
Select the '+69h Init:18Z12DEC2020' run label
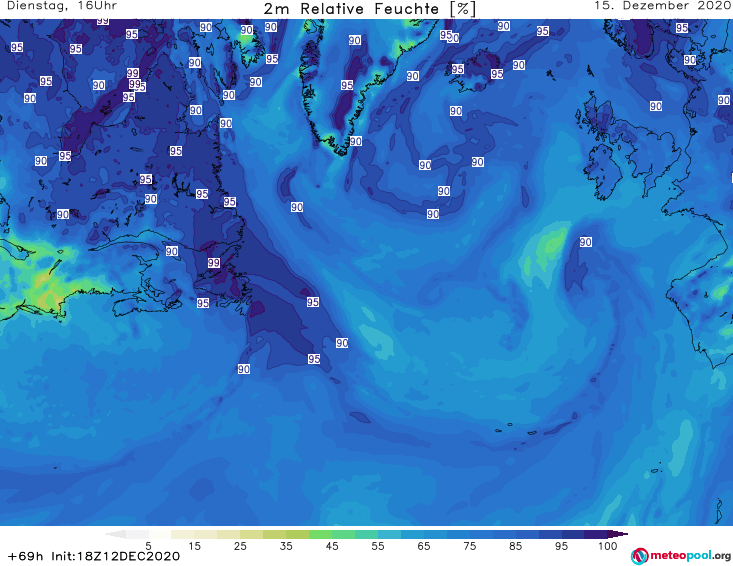93,556
